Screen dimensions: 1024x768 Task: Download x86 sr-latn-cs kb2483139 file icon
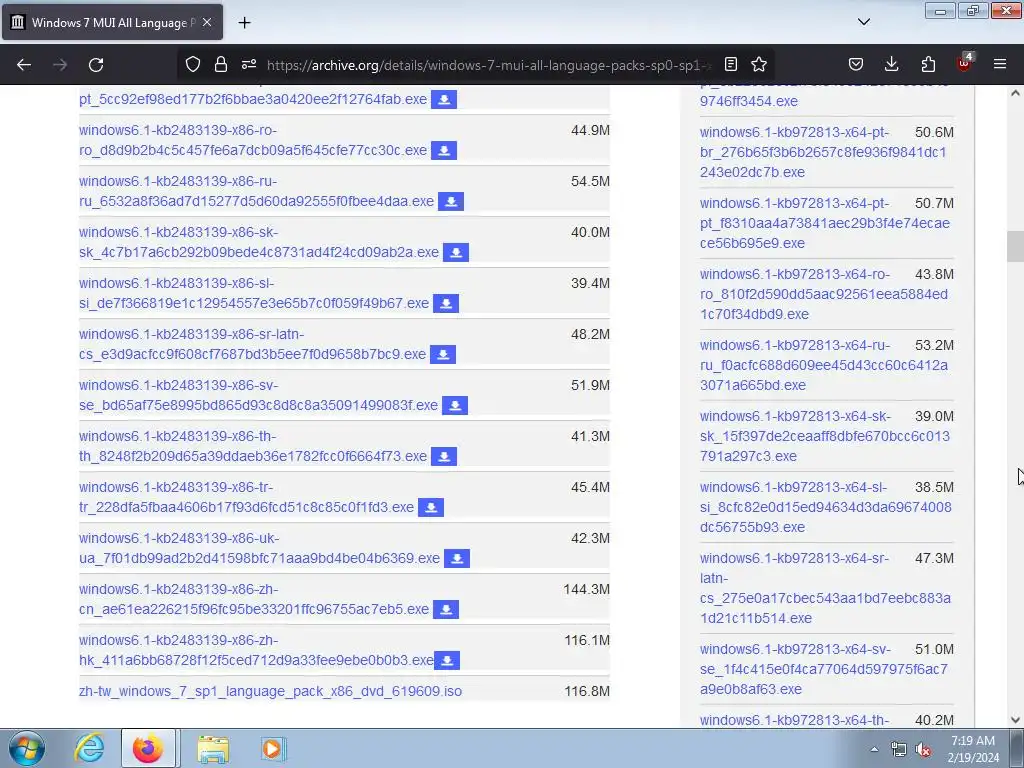(x=443, y=354)
